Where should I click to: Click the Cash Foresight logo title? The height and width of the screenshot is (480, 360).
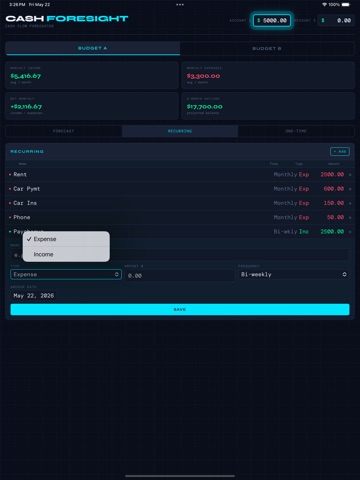point(67,19)
